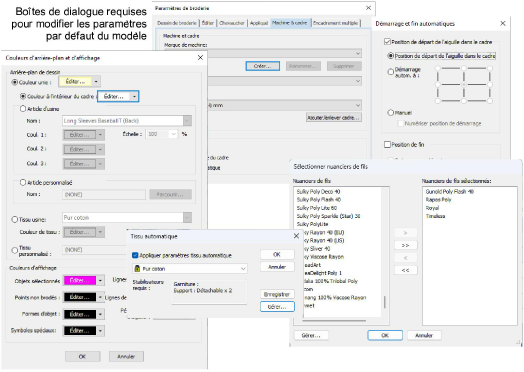The height and width of the screenshot is (372, 524).
Task: Click Annuler in Tissu automatique dialog
Action: [x=277, y=267]
